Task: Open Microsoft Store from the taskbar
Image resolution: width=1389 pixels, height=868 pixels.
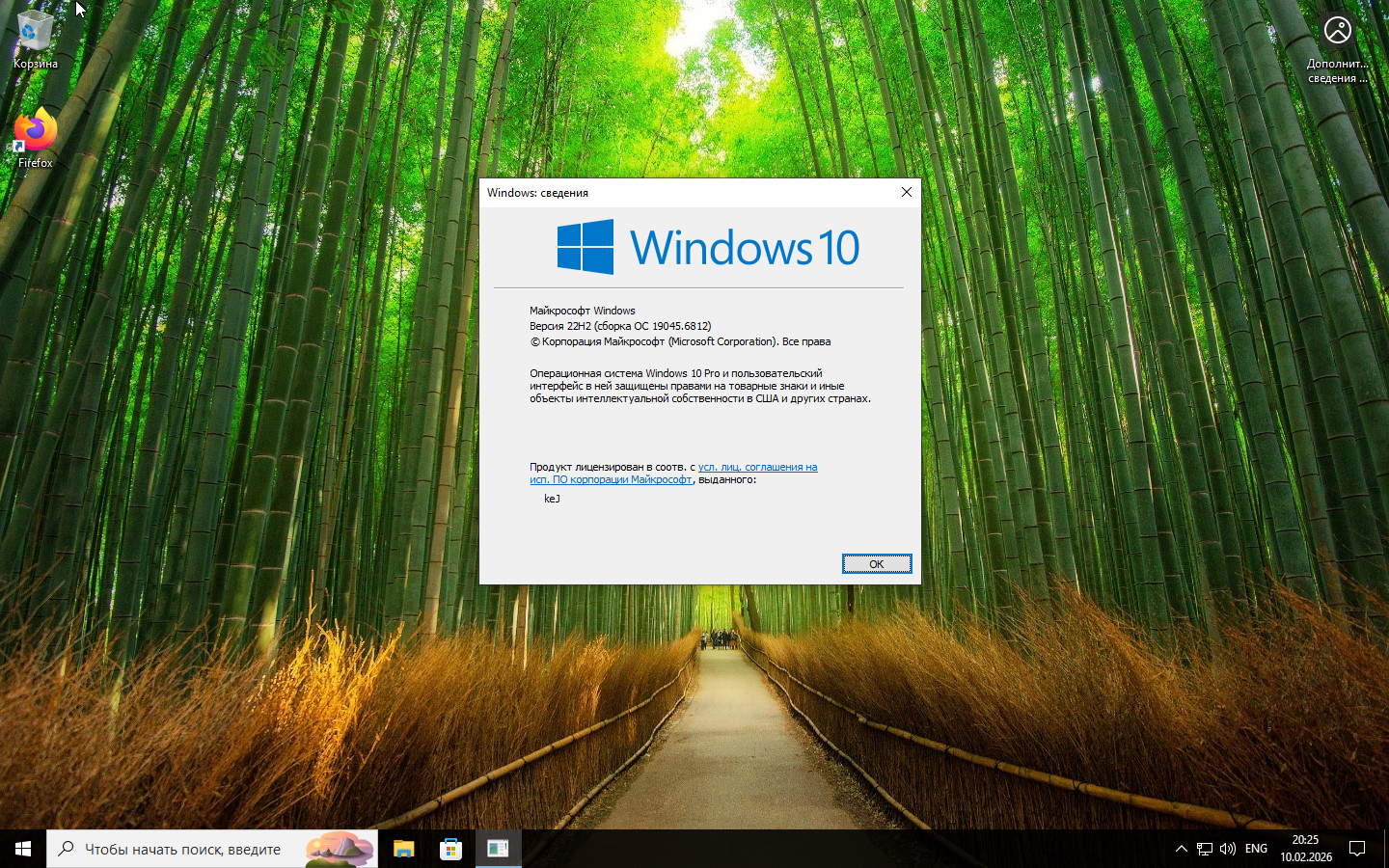Action: coord(450,849)
